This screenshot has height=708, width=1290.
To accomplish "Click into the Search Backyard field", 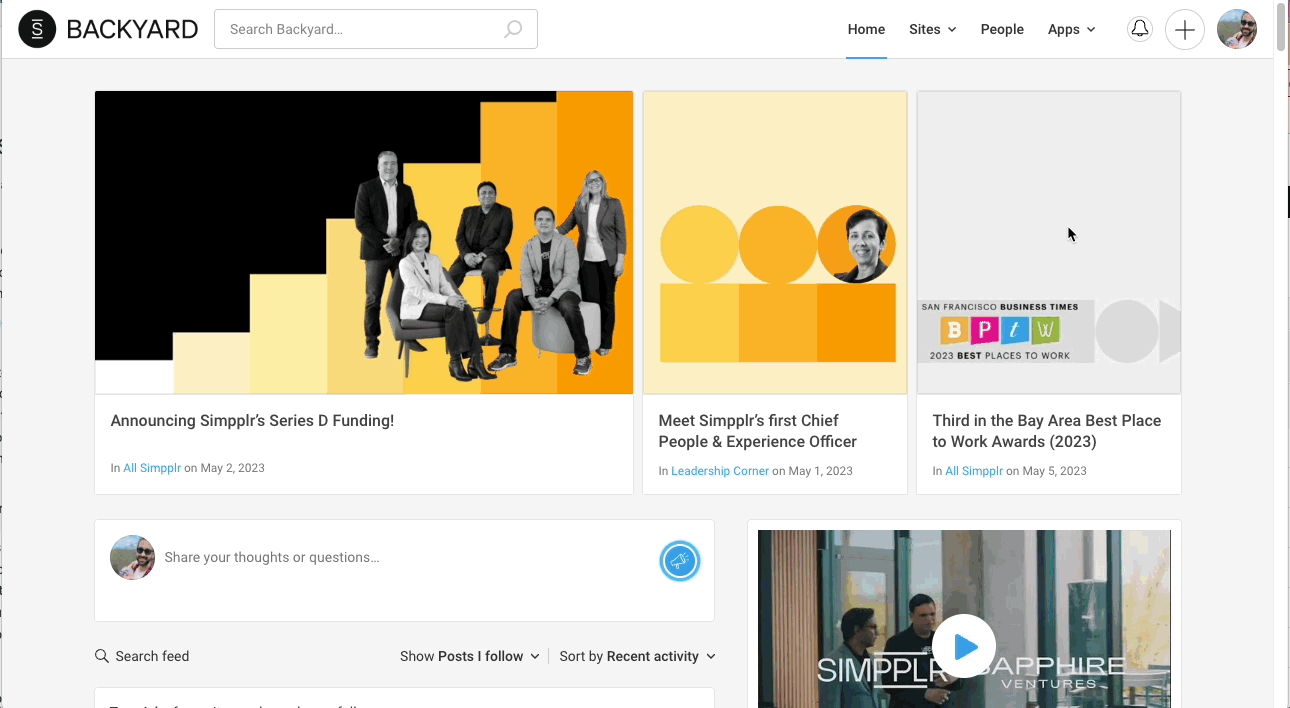I will click(376, 29).
